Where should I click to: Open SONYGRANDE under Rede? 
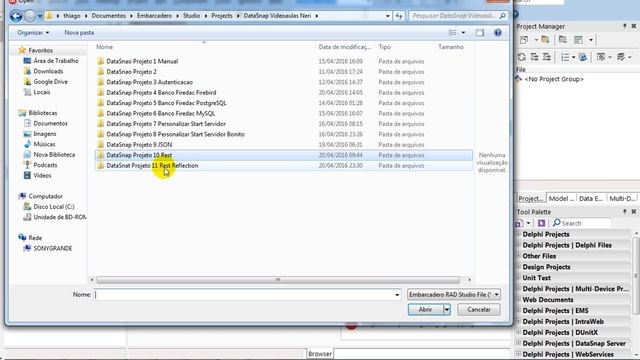[52, 248]
